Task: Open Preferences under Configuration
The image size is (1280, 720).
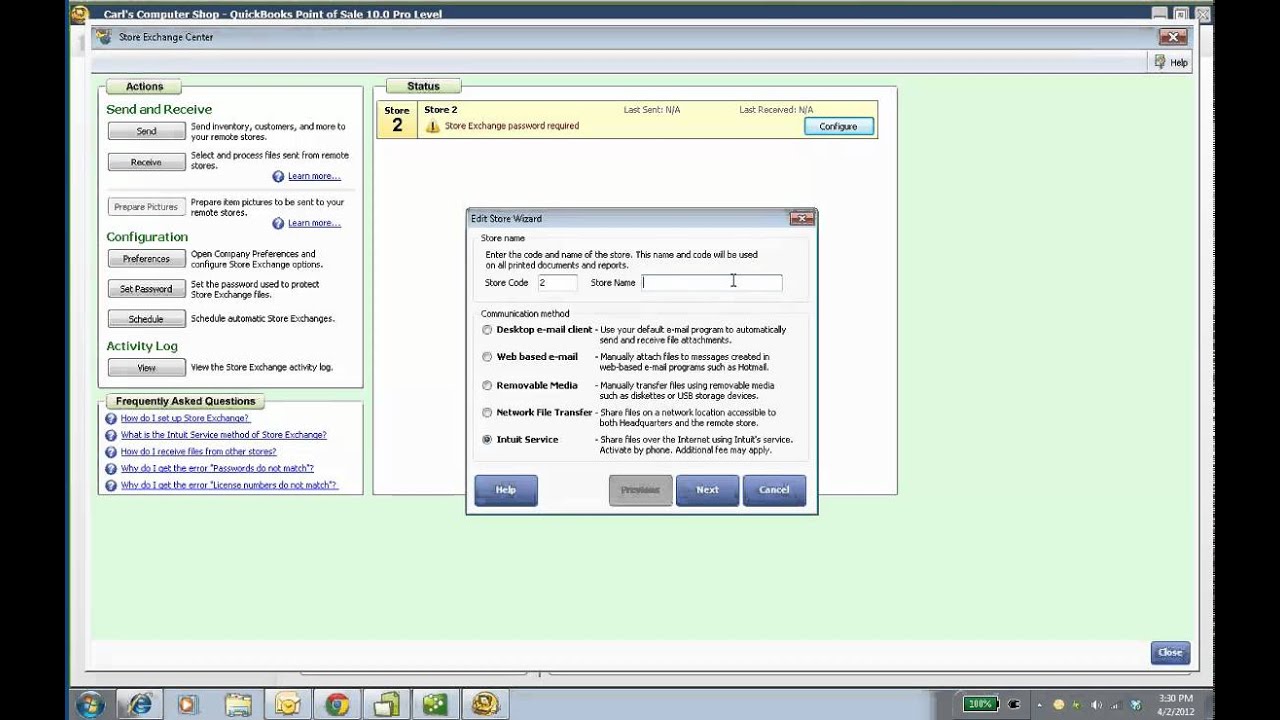Action: point(146,259)
